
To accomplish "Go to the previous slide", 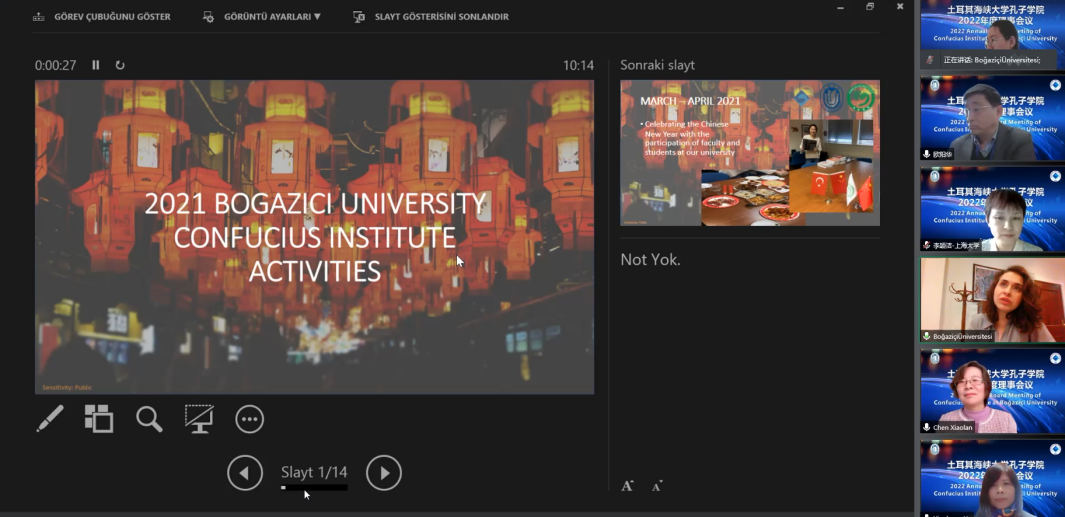I will pos(245,473).
